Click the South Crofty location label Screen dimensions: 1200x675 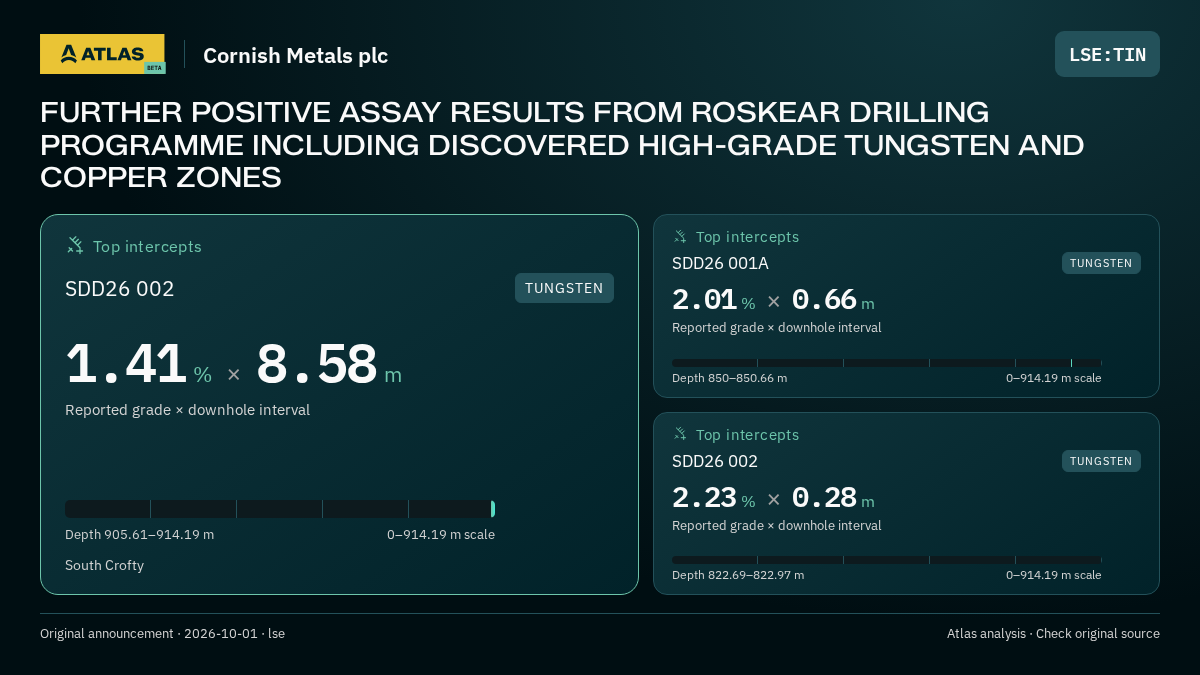[x=104, y=565]
